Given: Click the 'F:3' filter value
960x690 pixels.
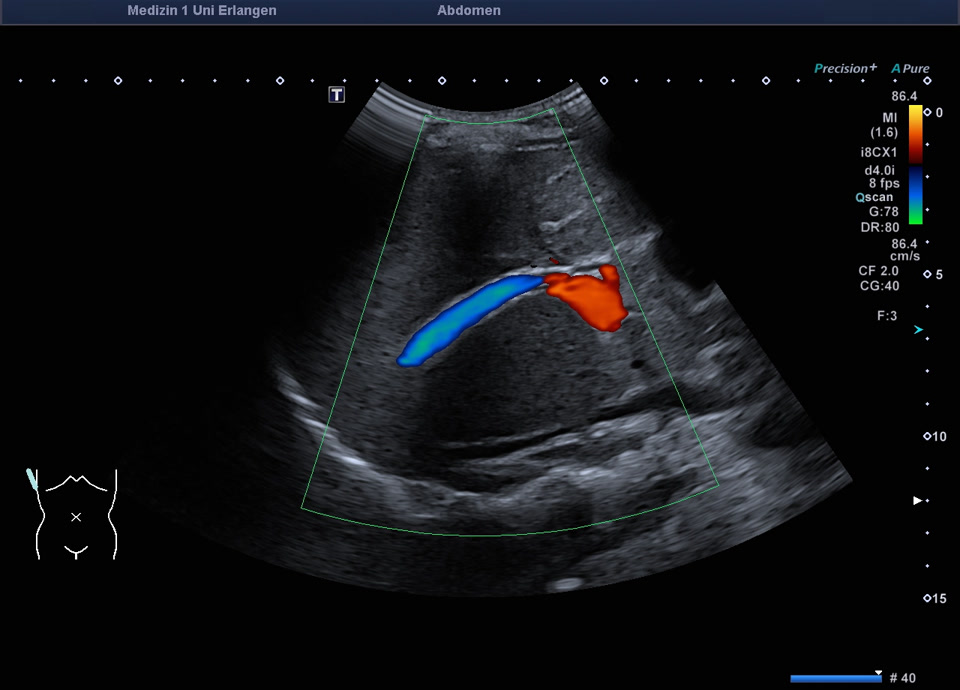Looking at the screenshot, I should 887,316.
